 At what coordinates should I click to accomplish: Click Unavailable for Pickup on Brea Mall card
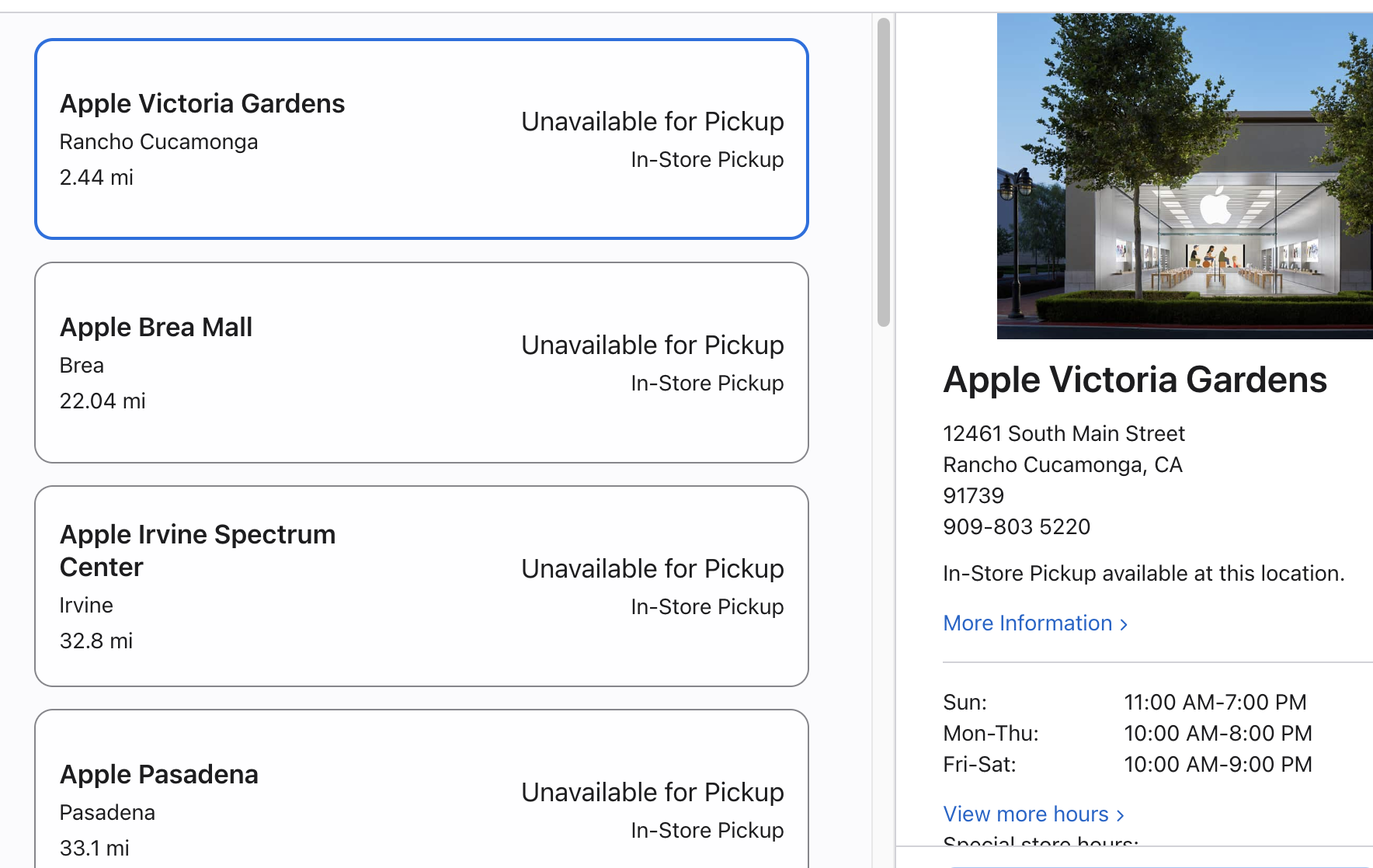coord(652,345)
